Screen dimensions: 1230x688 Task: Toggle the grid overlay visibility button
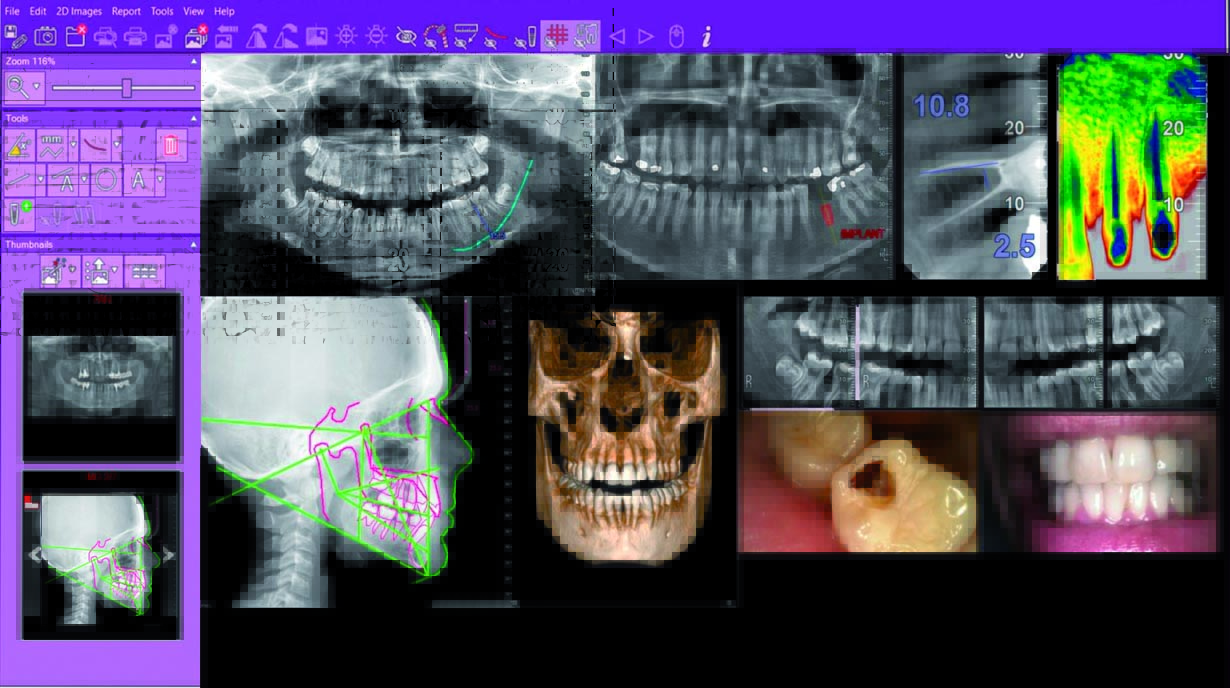[557, 36]
